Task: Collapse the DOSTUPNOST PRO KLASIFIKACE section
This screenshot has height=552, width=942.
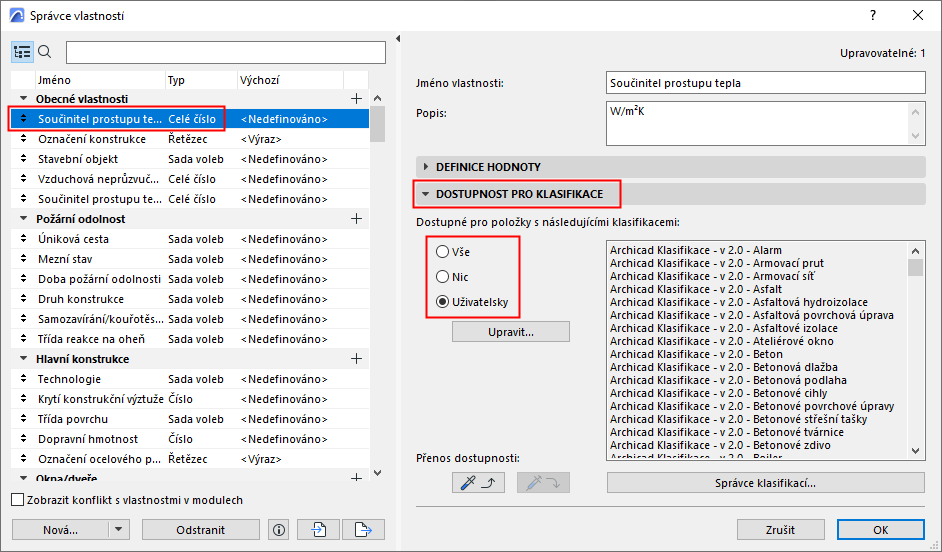Action: click(426, 194)
